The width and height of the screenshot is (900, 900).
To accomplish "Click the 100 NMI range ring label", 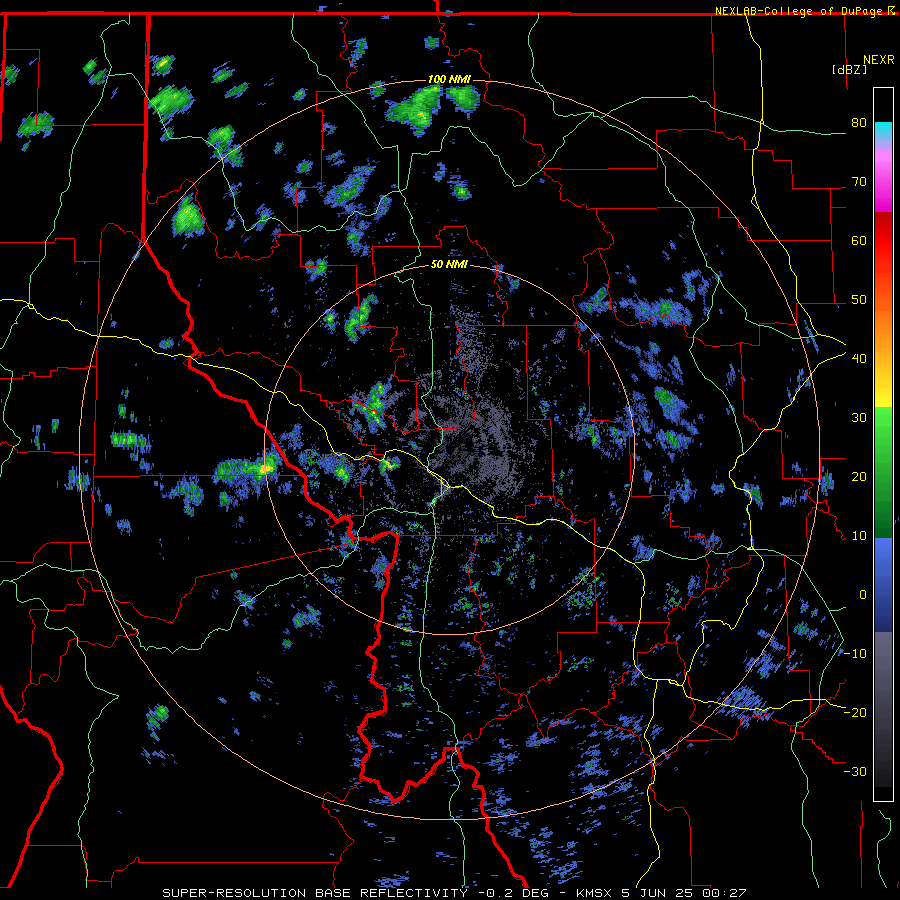I will click(449, 79).
